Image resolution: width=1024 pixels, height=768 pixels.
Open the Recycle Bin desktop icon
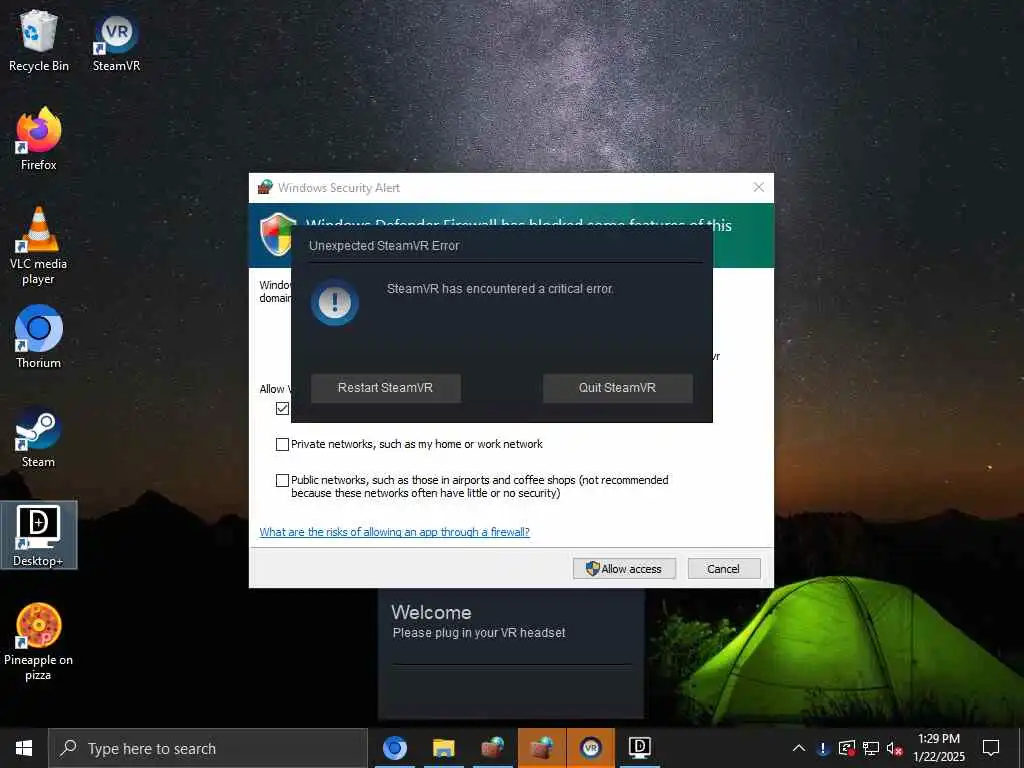point(39,40)
